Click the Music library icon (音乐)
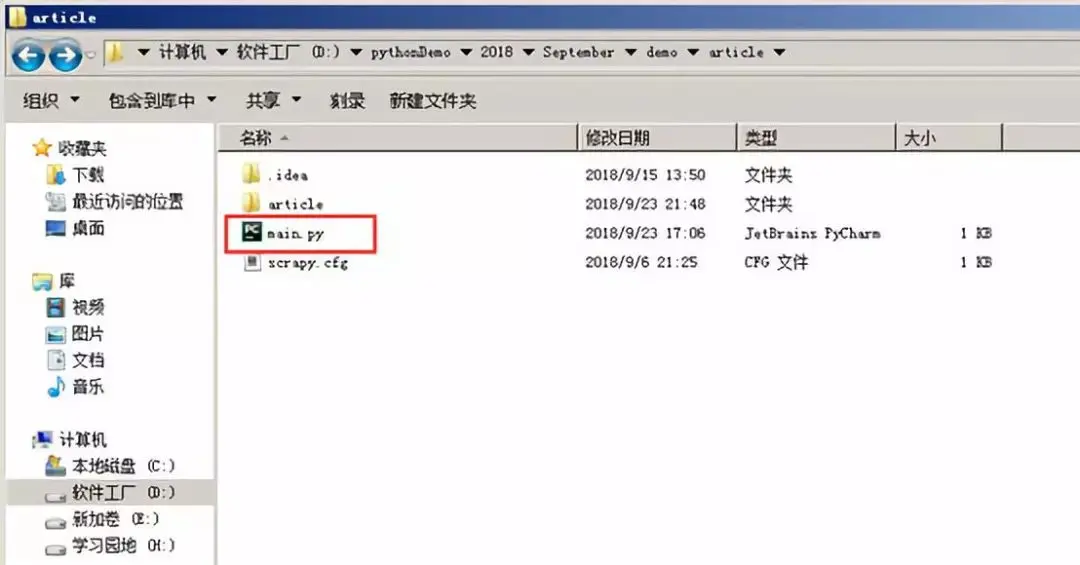 pos(56,387)
